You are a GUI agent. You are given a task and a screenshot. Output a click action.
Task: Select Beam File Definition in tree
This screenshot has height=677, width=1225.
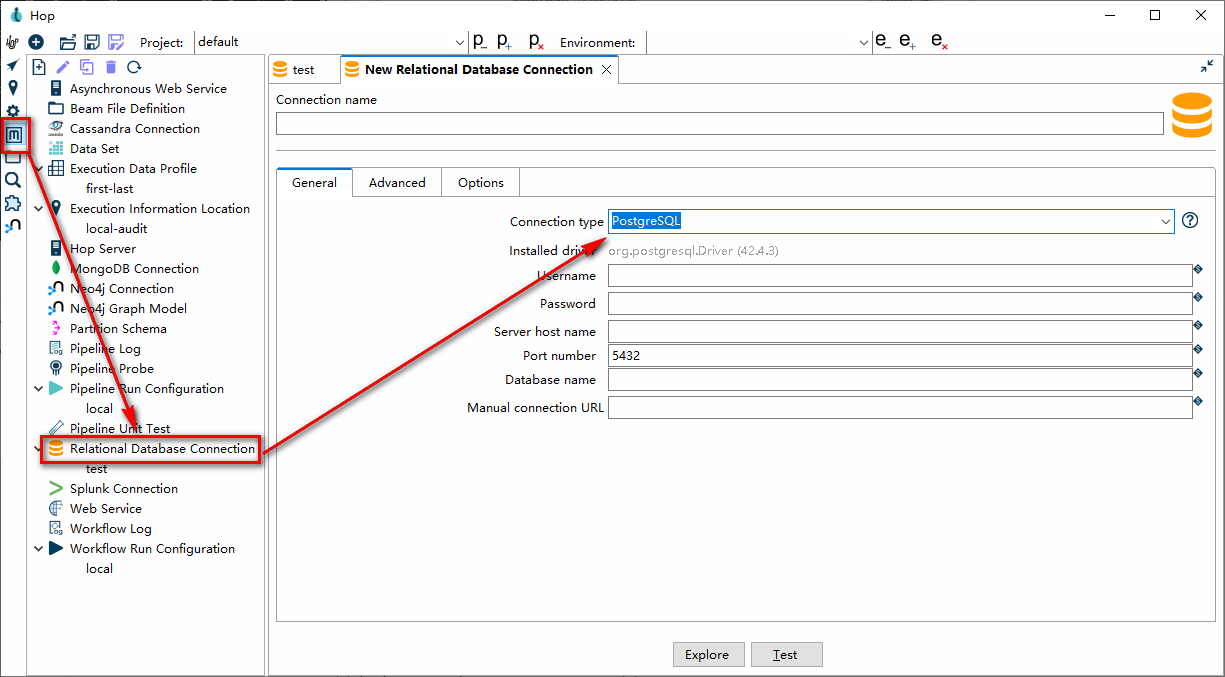click(127, 109)
